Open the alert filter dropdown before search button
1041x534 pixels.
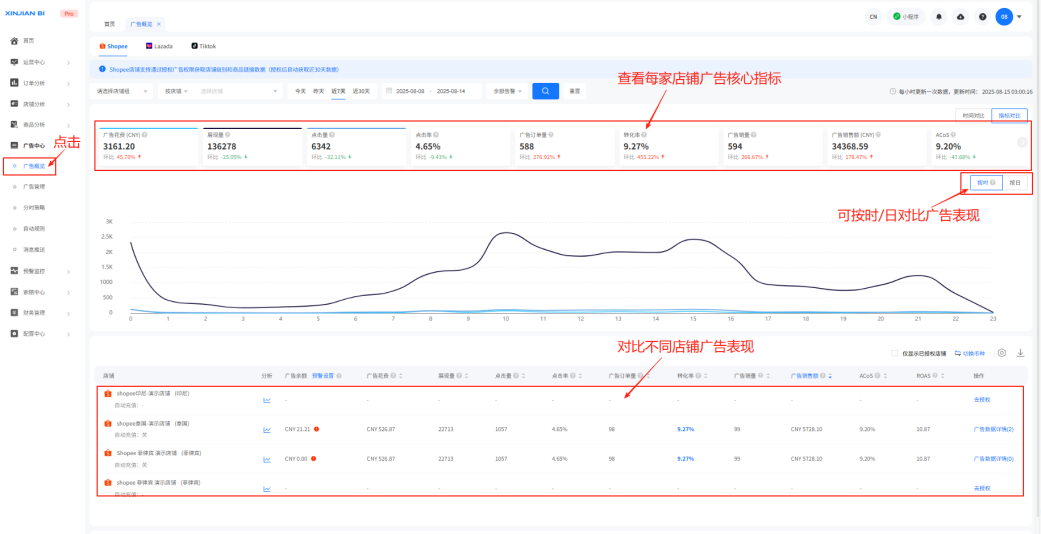507,91
